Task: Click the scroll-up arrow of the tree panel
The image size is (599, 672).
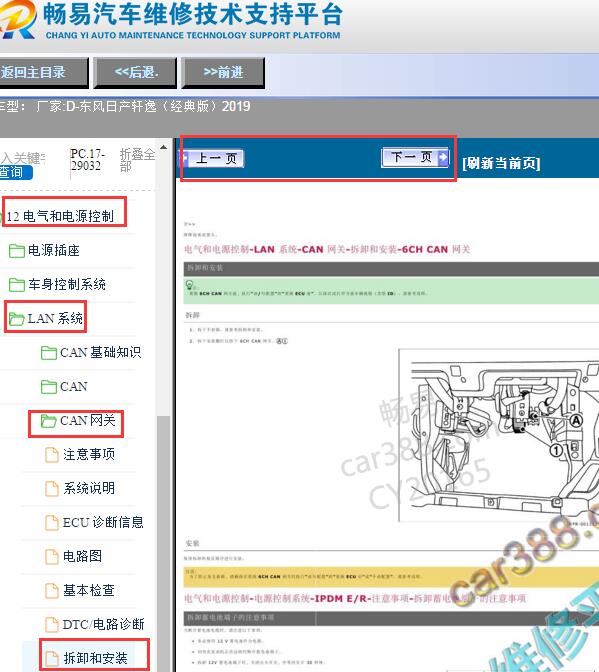Action: [163, 148]
